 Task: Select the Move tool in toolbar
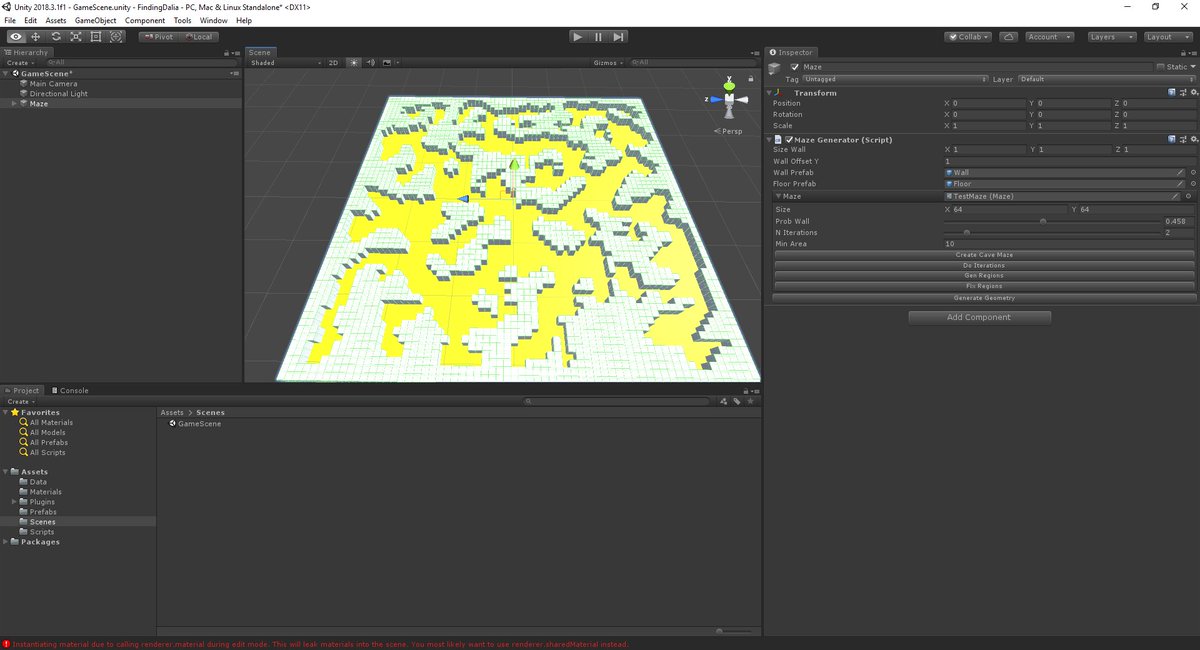(36, 36)
